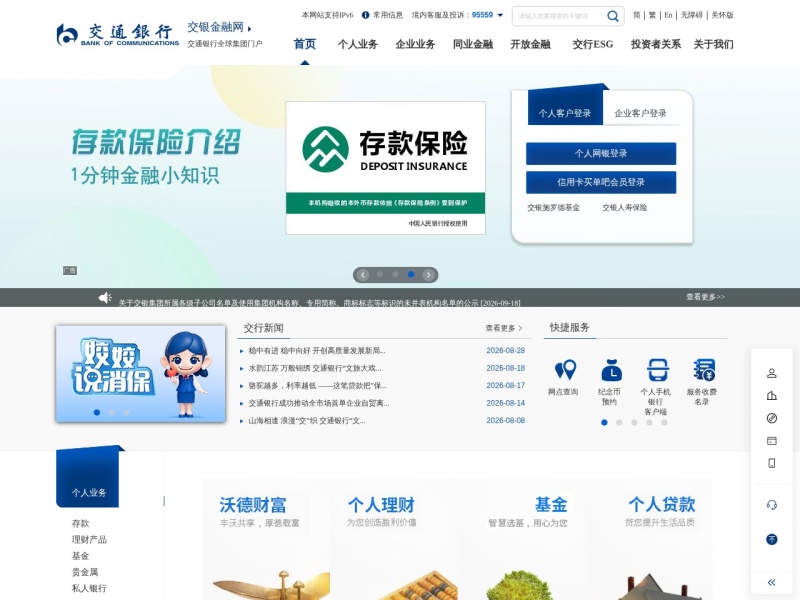Click the search magnifier icon
800x600 pixels.
(612, 16)
